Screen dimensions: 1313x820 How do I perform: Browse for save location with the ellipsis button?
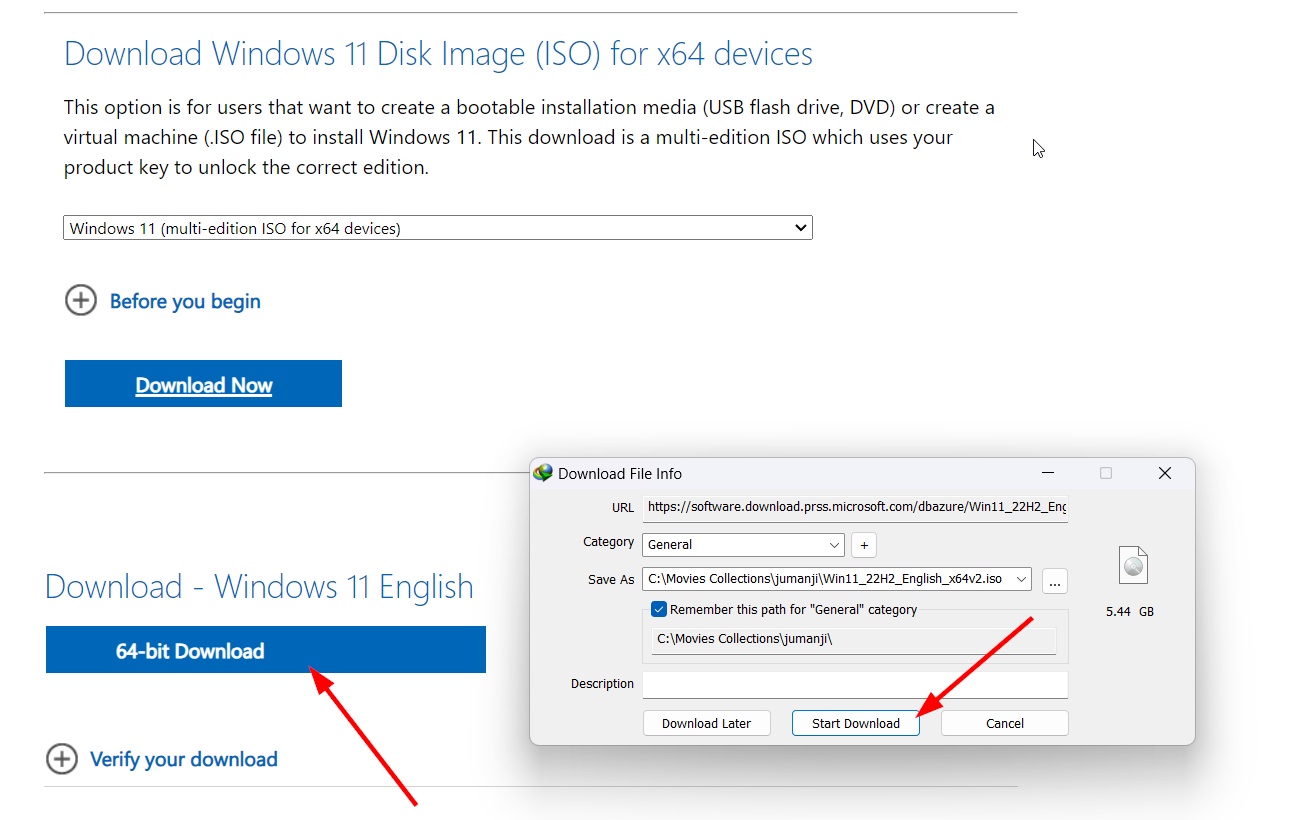click(1055, 581)
